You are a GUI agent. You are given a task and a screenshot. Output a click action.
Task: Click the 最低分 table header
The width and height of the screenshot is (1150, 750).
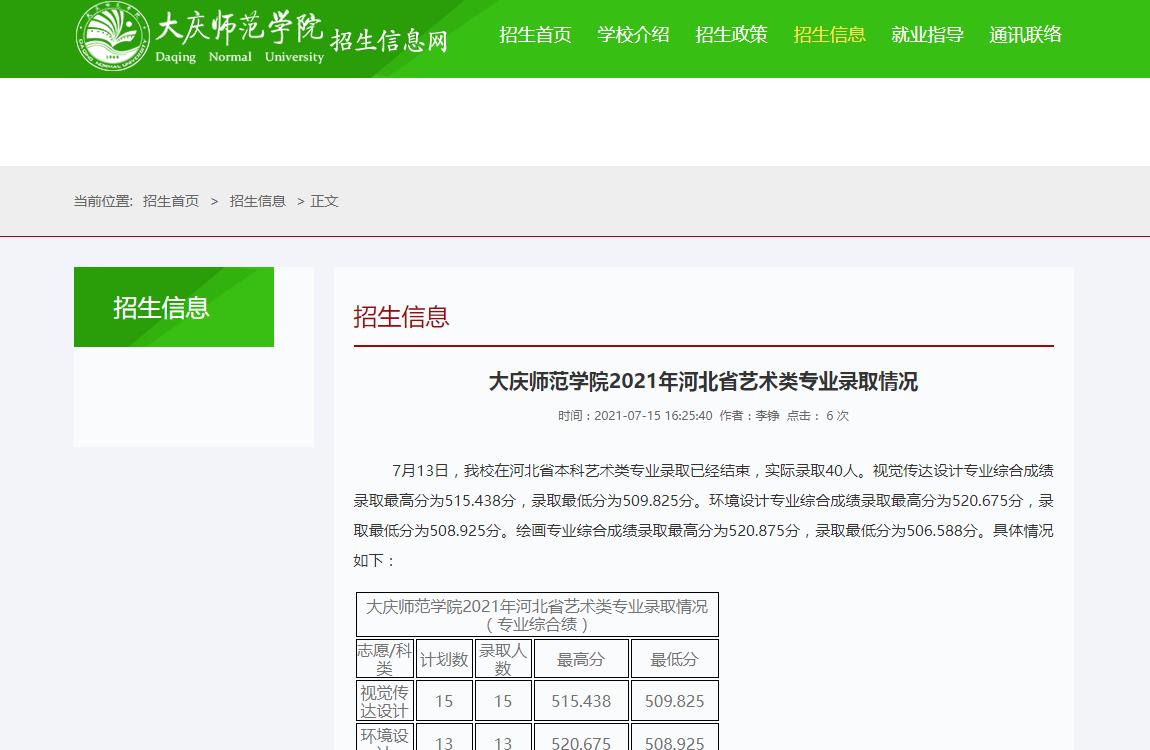674,659
